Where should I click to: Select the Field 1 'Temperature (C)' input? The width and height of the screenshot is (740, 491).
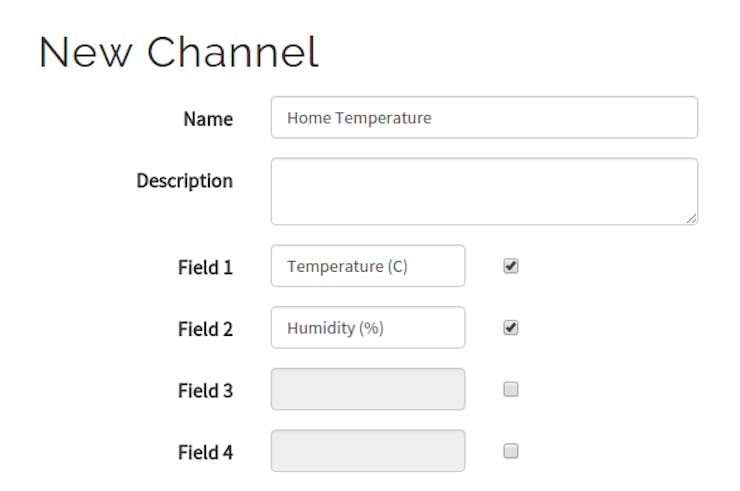pos(368,266)
